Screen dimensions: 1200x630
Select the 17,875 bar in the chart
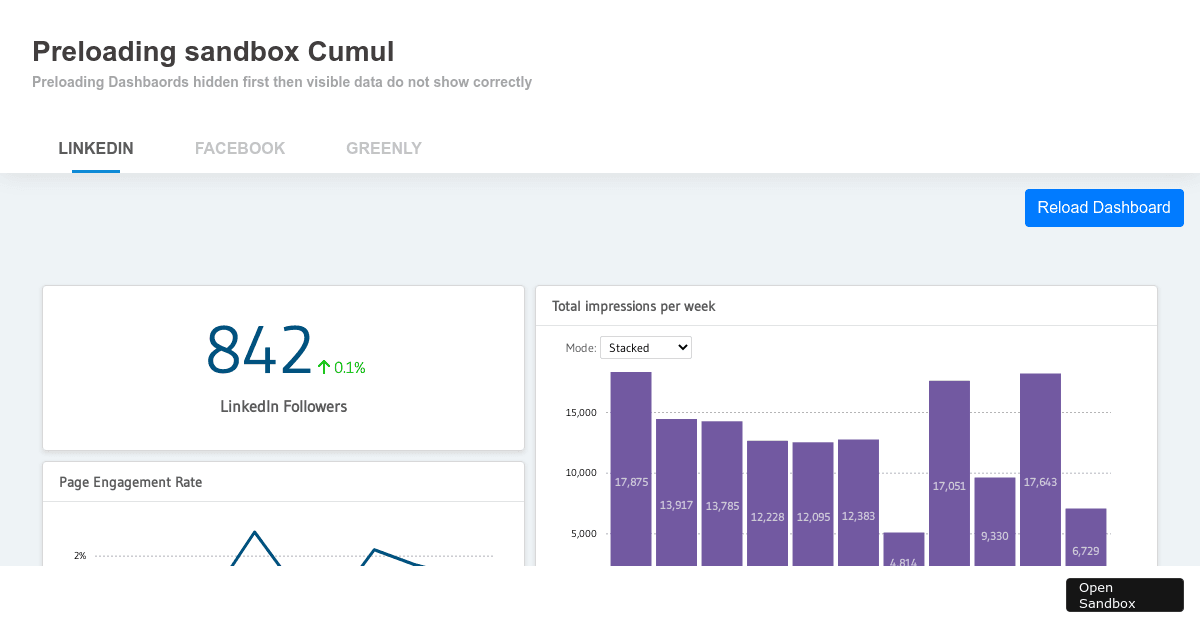pyautogui.click(x=630, y=470)
